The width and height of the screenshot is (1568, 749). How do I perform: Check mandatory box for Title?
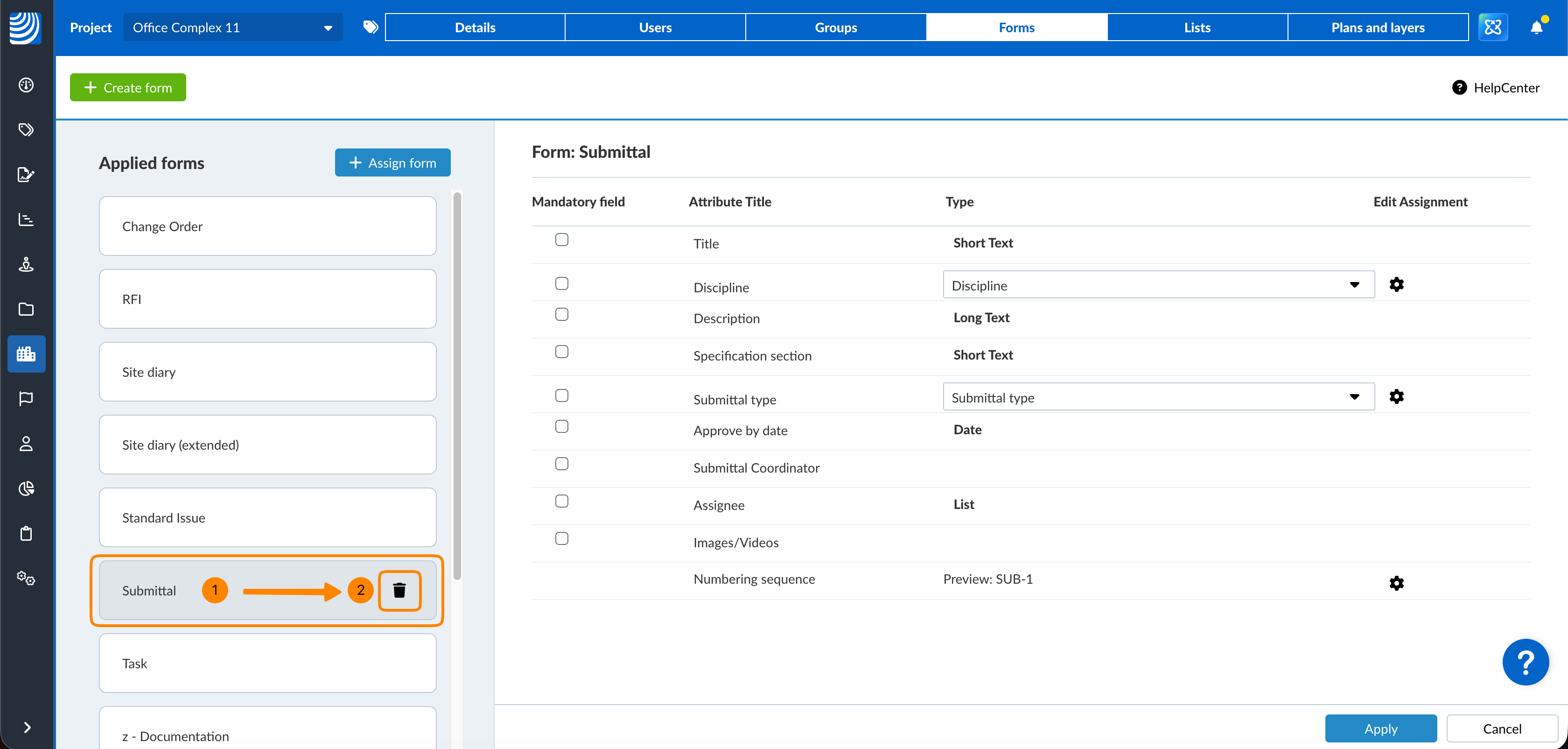coord(562,239)
